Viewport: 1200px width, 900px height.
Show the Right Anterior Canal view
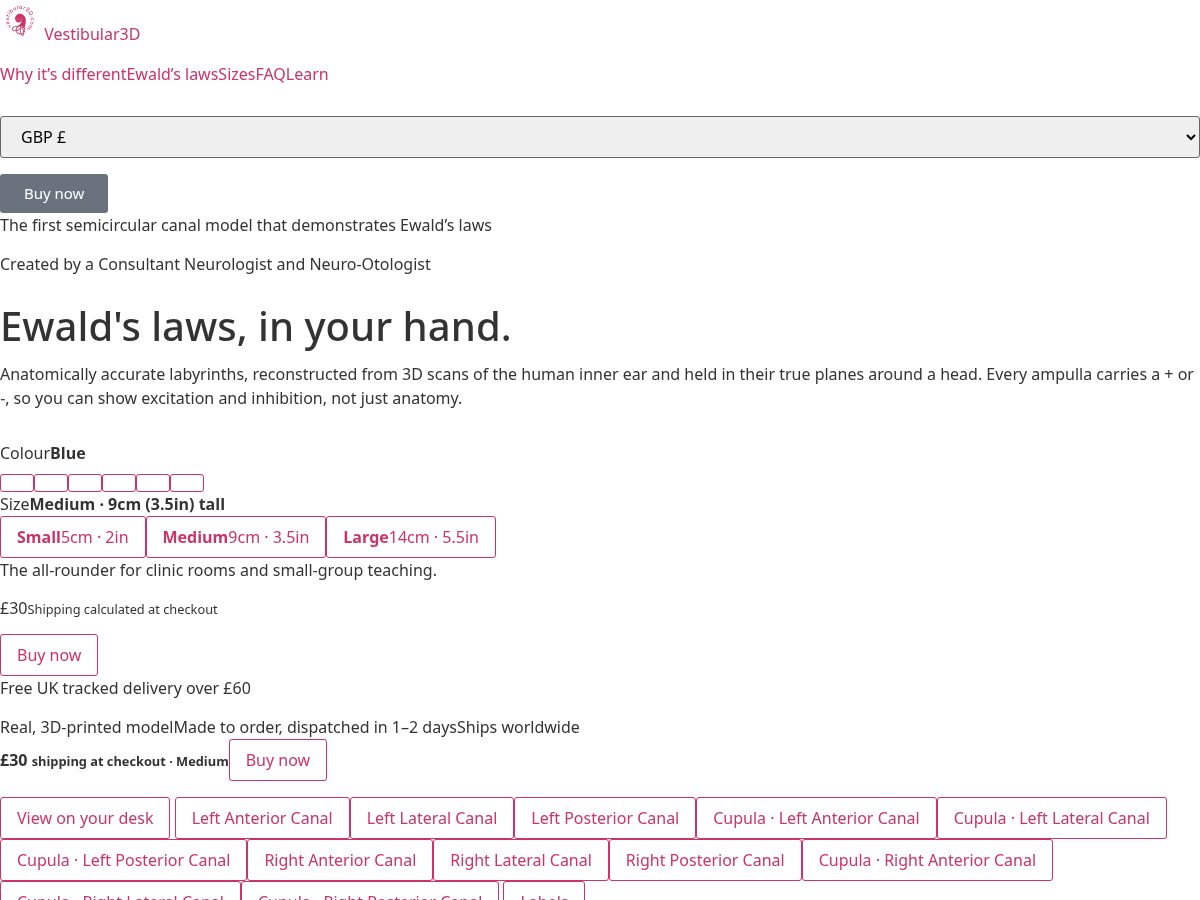click(x=340, y=860)
